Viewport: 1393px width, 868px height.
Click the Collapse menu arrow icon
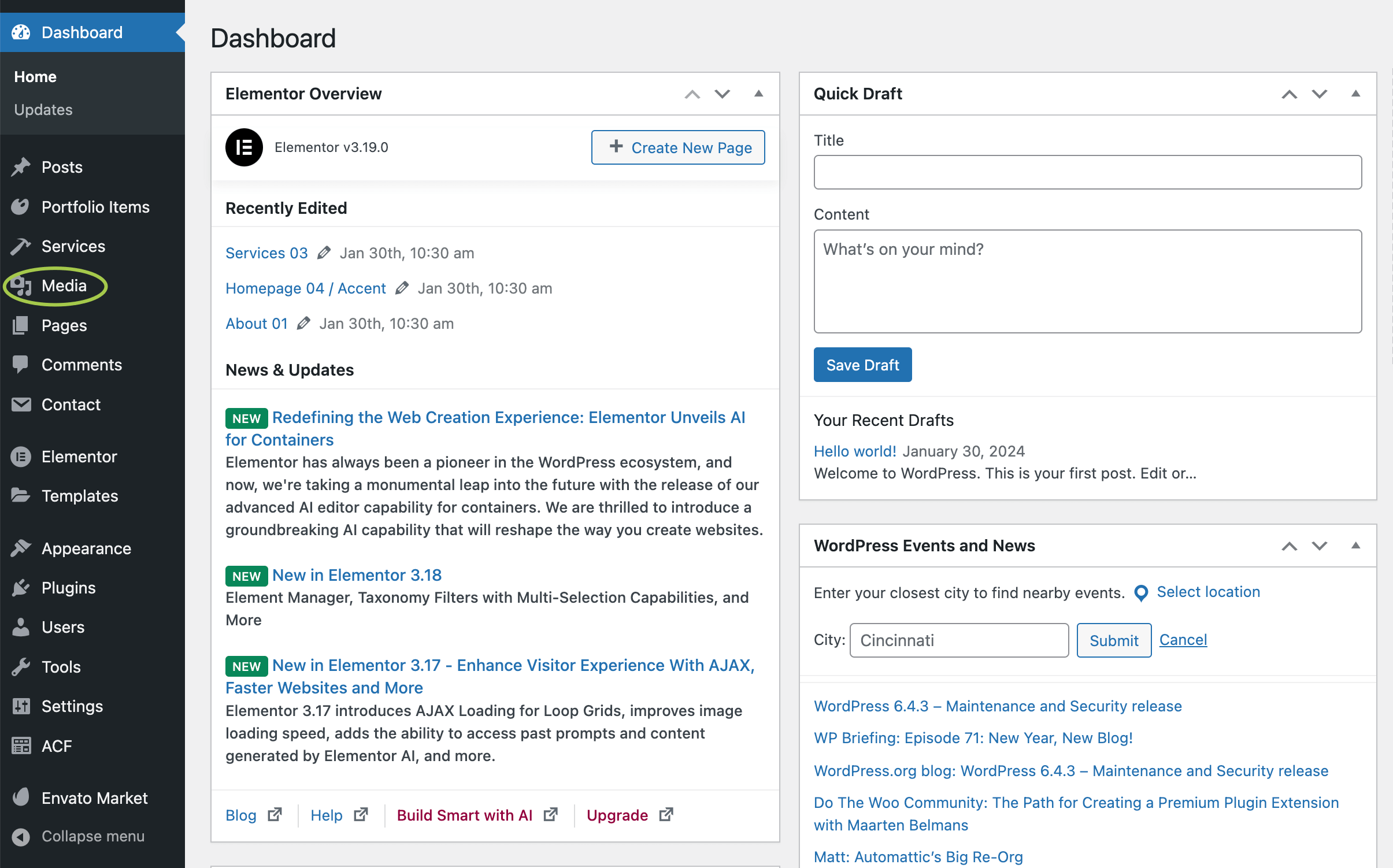21,836
